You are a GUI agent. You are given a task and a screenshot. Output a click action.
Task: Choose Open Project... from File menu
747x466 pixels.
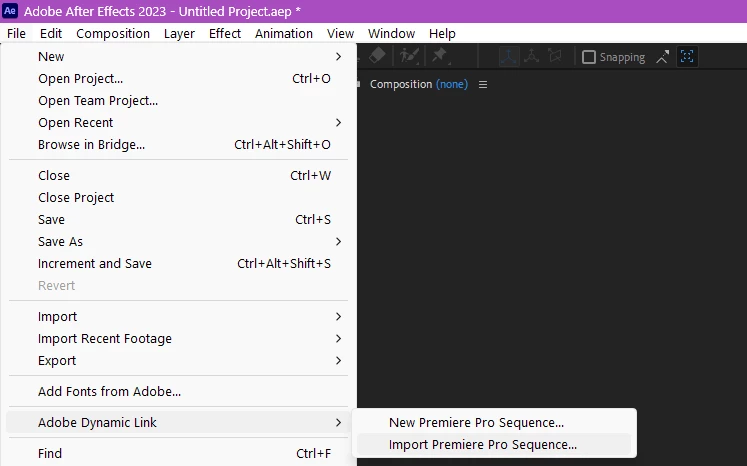(x=178, y=78)
